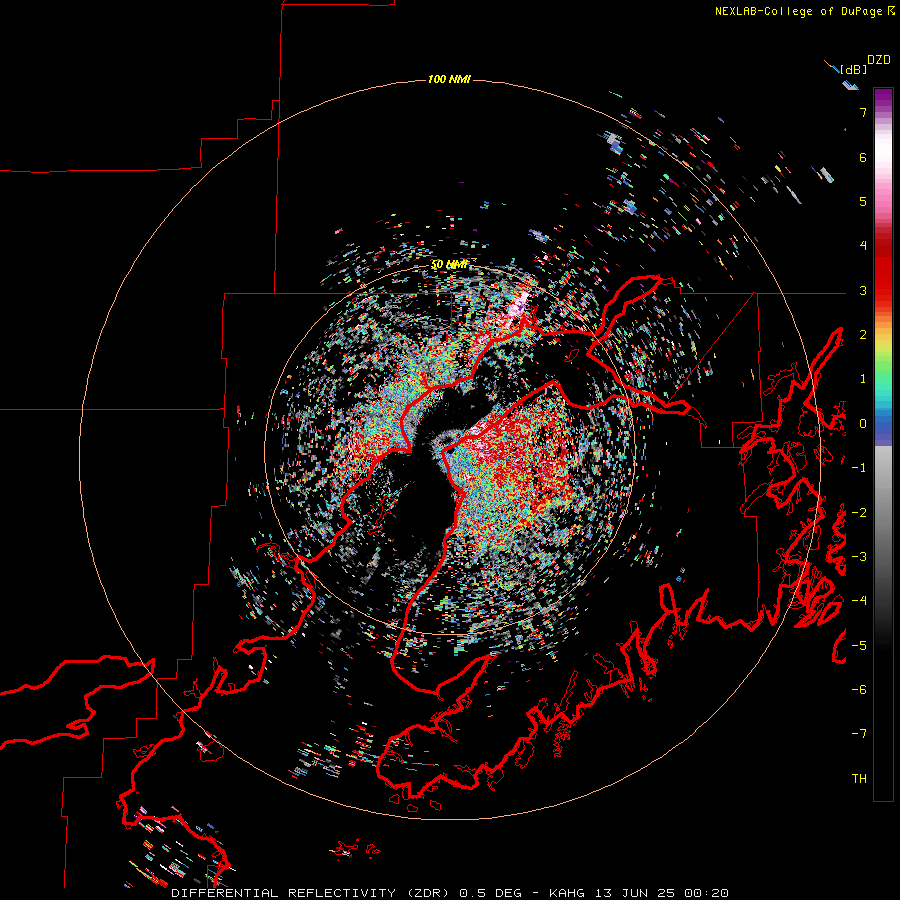Click the 50 NMI range ring label
This screenshot has width=900, height=900.
pos(449,265)
